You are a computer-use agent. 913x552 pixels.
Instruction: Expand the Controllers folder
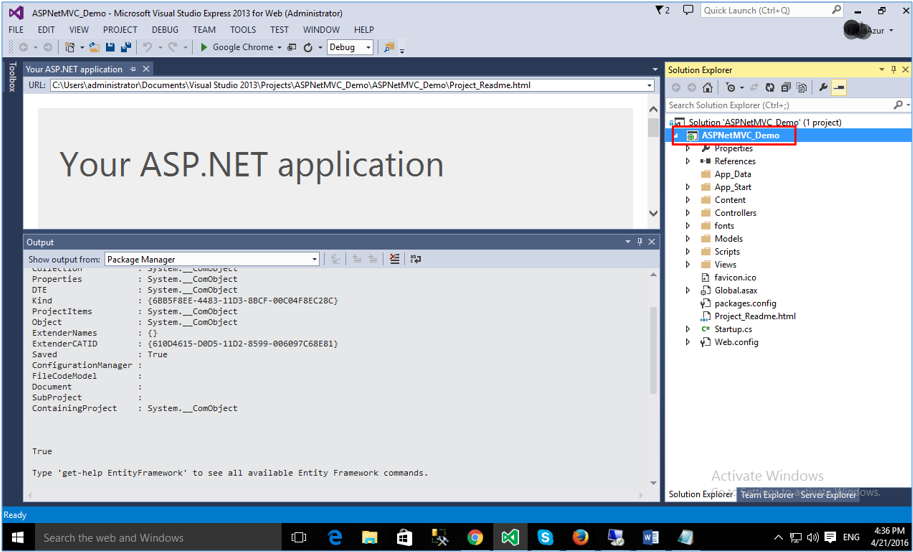pos(688,213)
